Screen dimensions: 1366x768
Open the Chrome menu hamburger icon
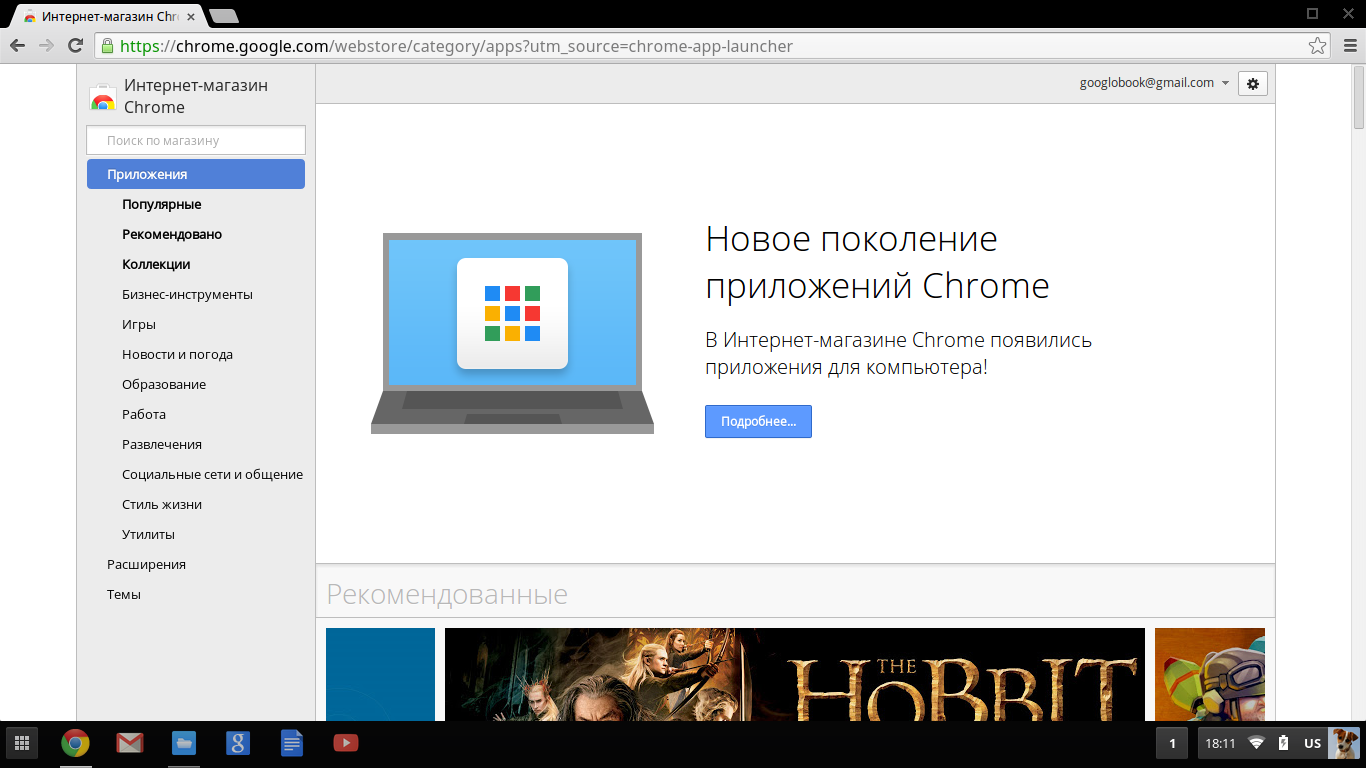[x=1348, y=46]
